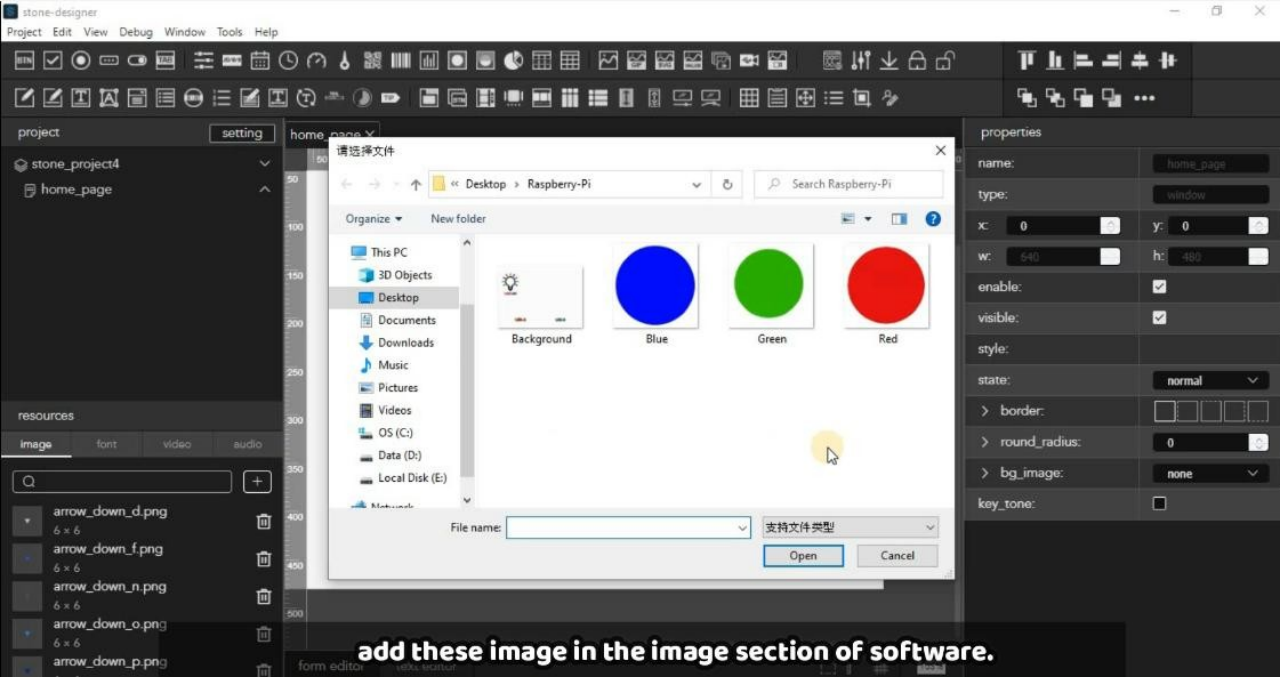
Task: Pick the QR code widget icon
Action: coord(373,61)
